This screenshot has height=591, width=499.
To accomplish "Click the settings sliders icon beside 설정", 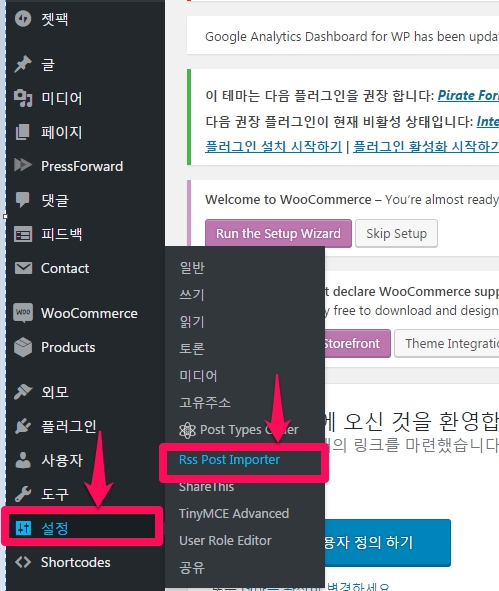I will click(23, 528).
